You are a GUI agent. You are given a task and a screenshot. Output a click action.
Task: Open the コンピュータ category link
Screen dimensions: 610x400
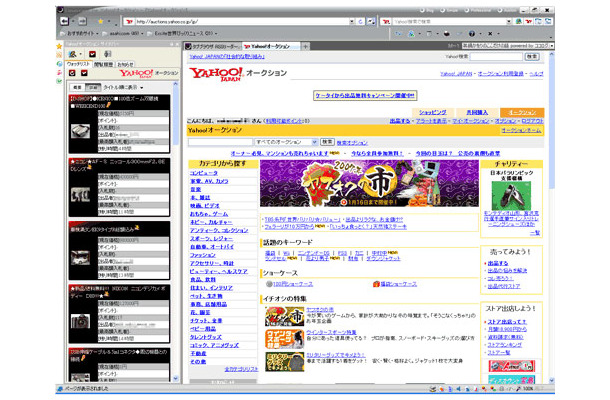click(x=203, y=173)
